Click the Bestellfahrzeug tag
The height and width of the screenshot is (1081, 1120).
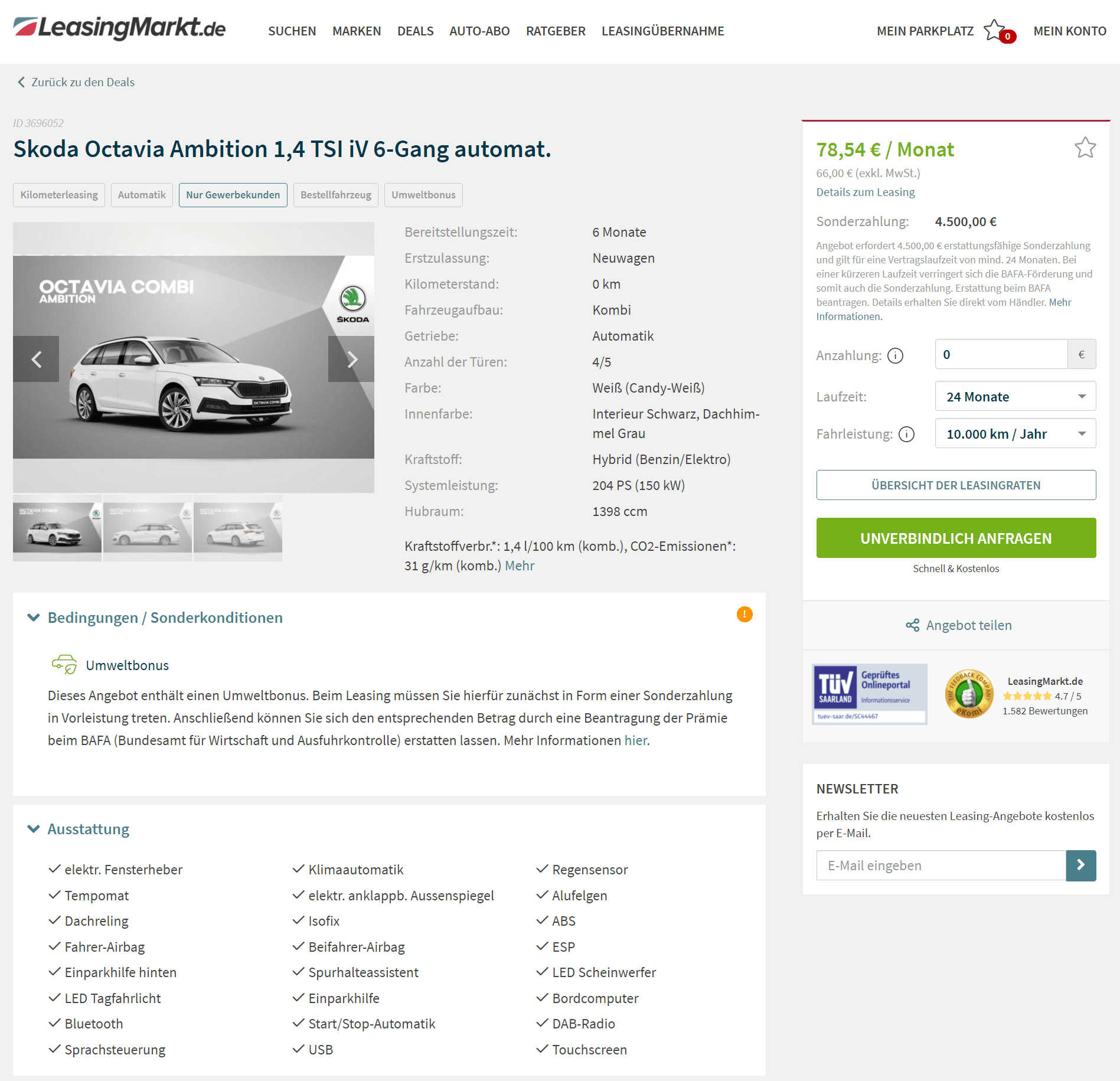point(336,195)
